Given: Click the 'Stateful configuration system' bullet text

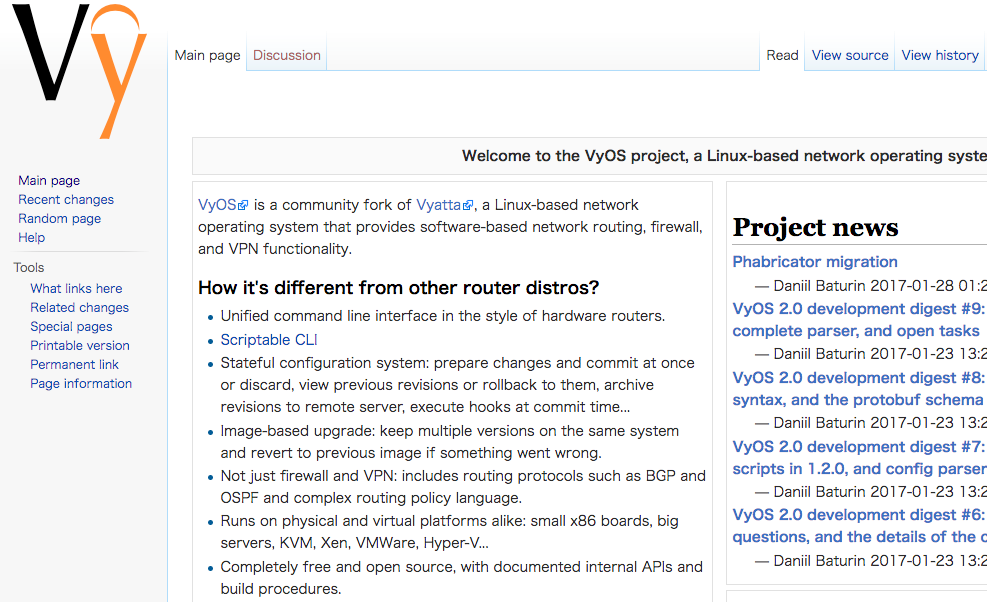Looking at the screenshot, I should coord(458,385).
